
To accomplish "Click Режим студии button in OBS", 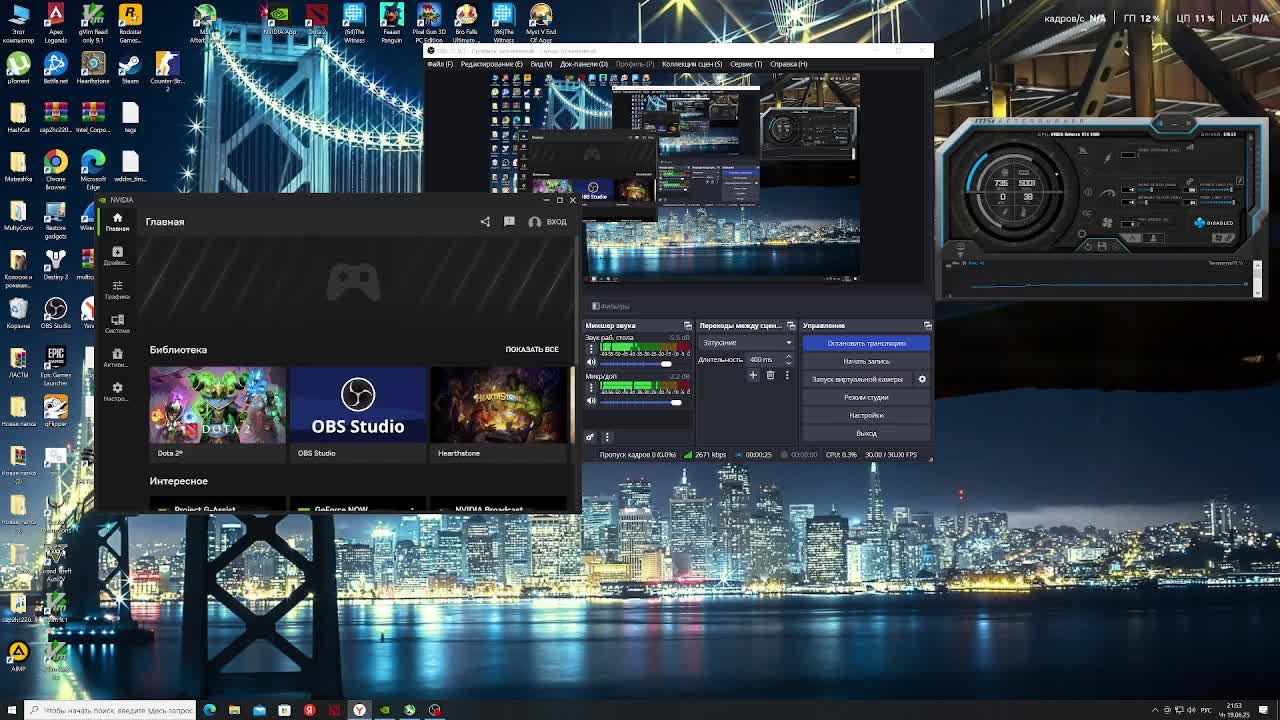I will tap(866, 397).
